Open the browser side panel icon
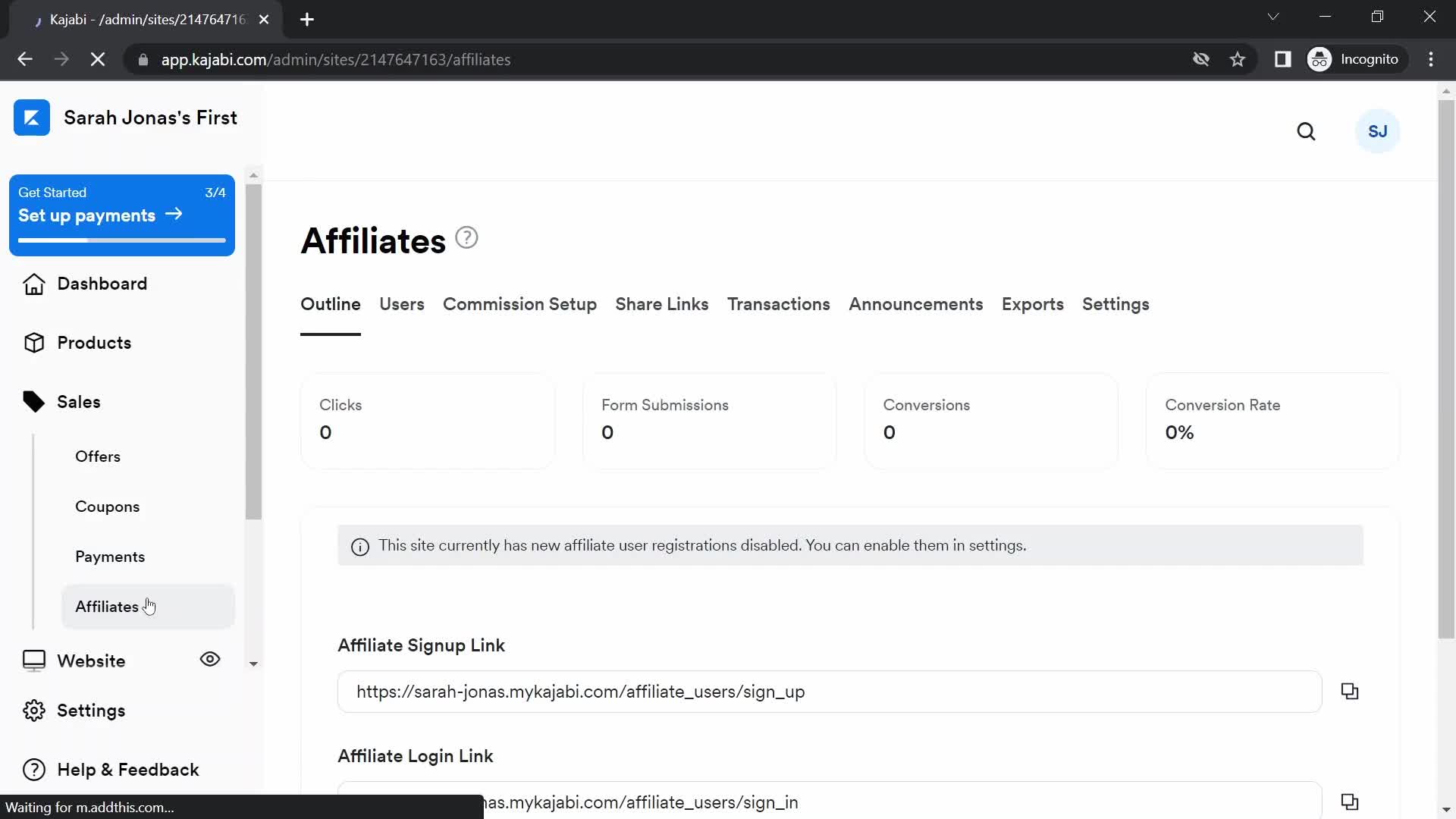This screenshot has height=819, width=1456. tap(1282, 59)
